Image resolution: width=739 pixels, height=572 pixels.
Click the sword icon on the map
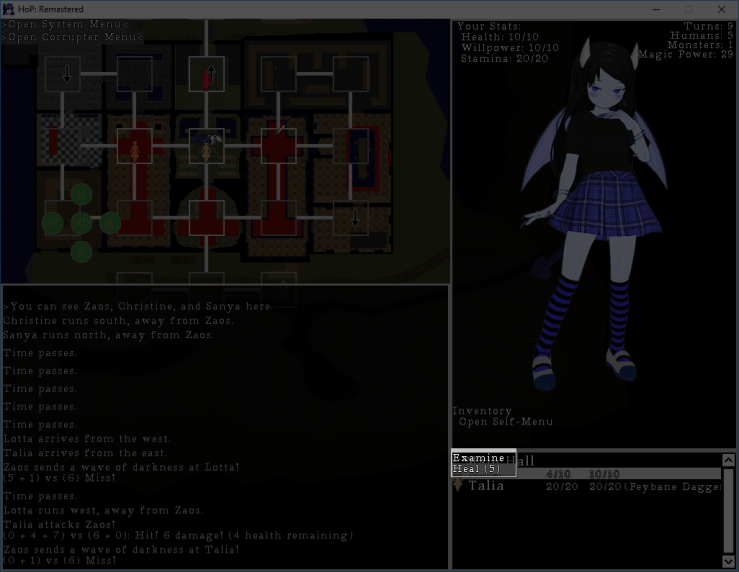(279, 129)
